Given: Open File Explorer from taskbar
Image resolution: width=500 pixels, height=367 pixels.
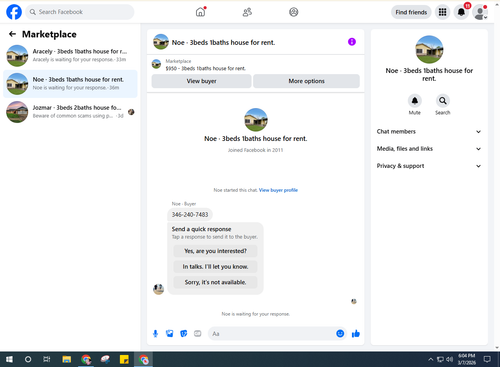Looking at the screenshot, I should pos(67,359).
